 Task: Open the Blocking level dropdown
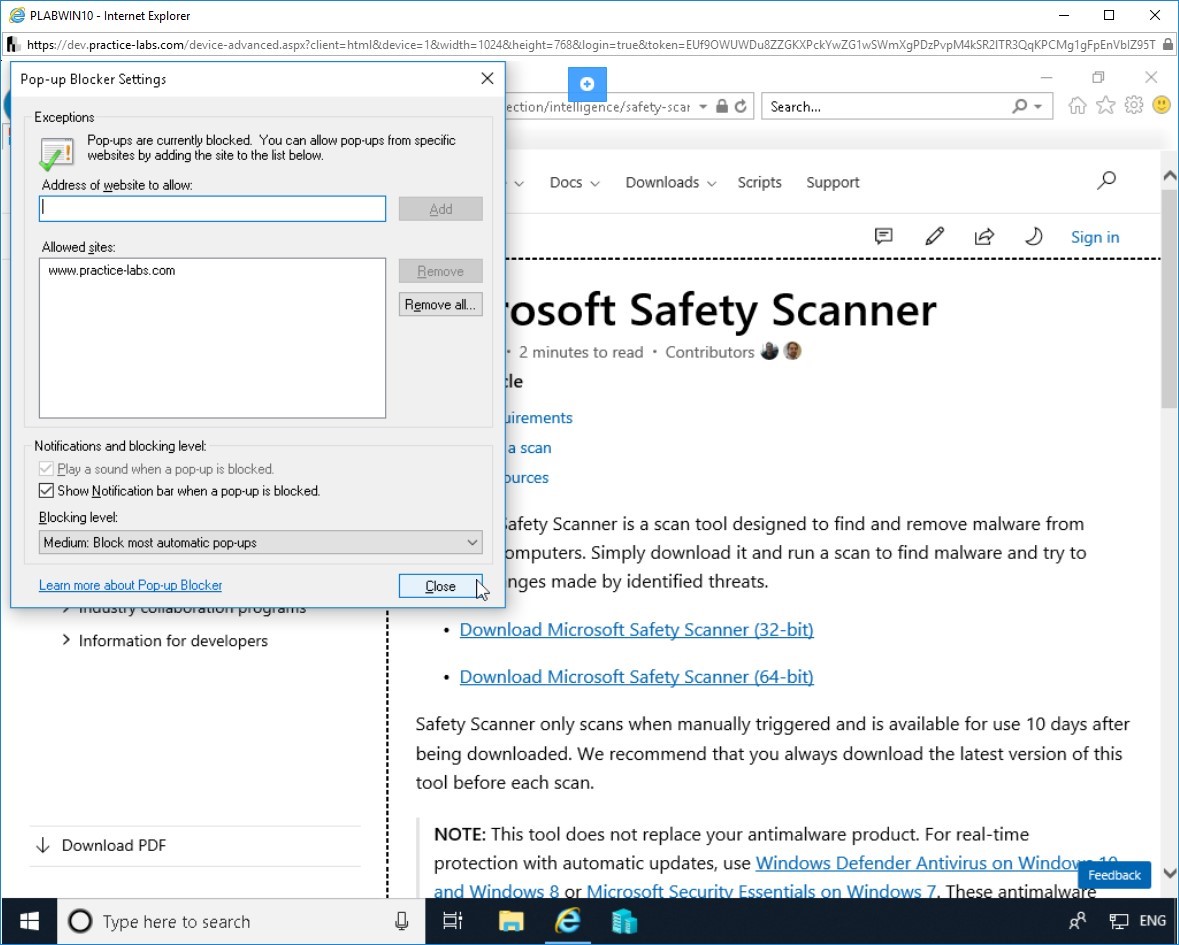click(260, 542)
